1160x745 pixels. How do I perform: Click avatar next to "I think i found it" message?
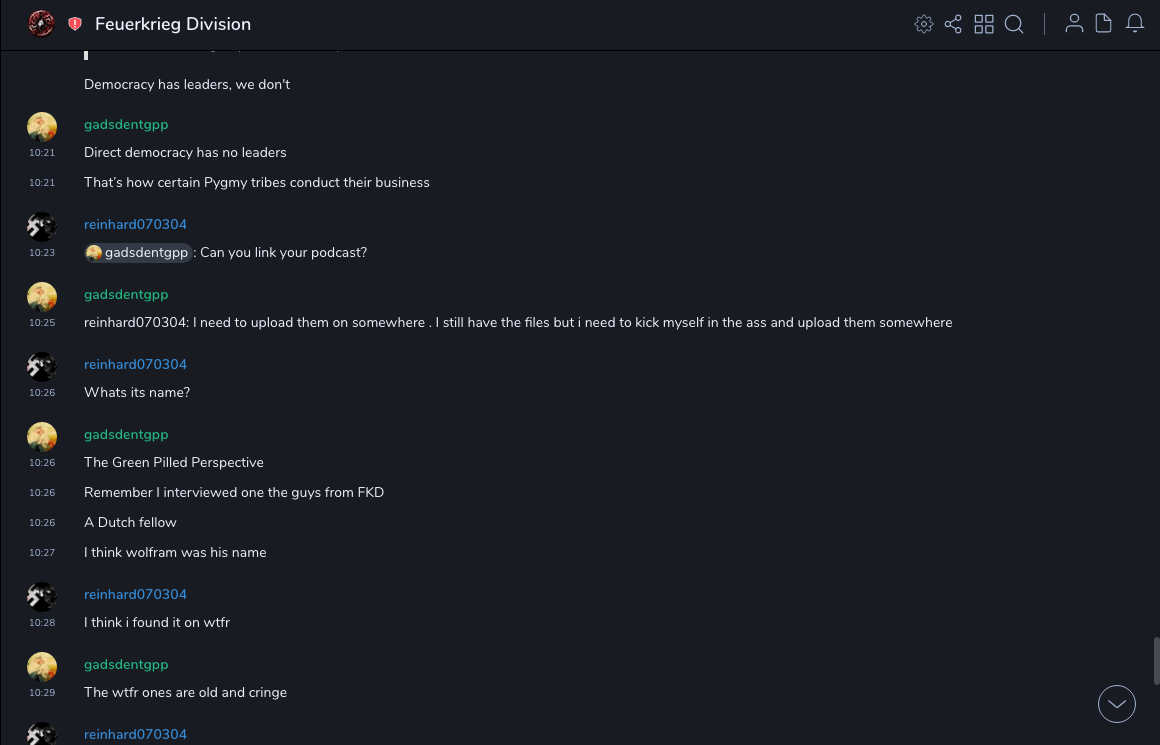42,598
